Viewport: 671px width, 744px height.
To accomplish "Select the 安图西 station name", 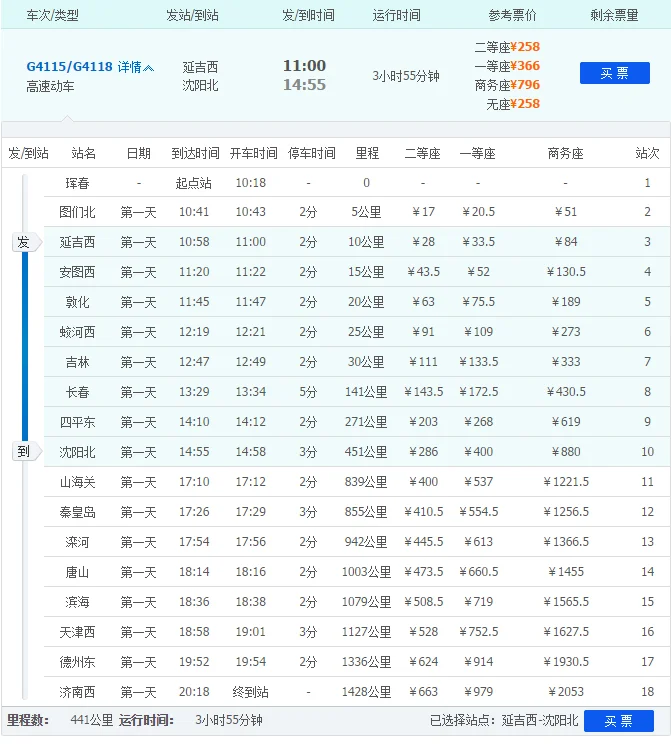I will [x=77, y=272].
